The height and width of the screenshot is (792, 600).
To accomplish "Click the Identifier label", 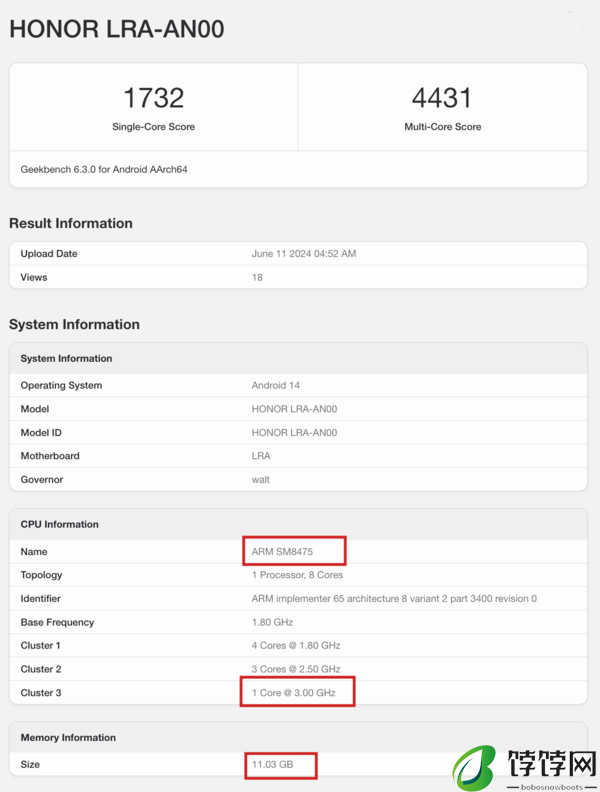I will tap(40, 599).
